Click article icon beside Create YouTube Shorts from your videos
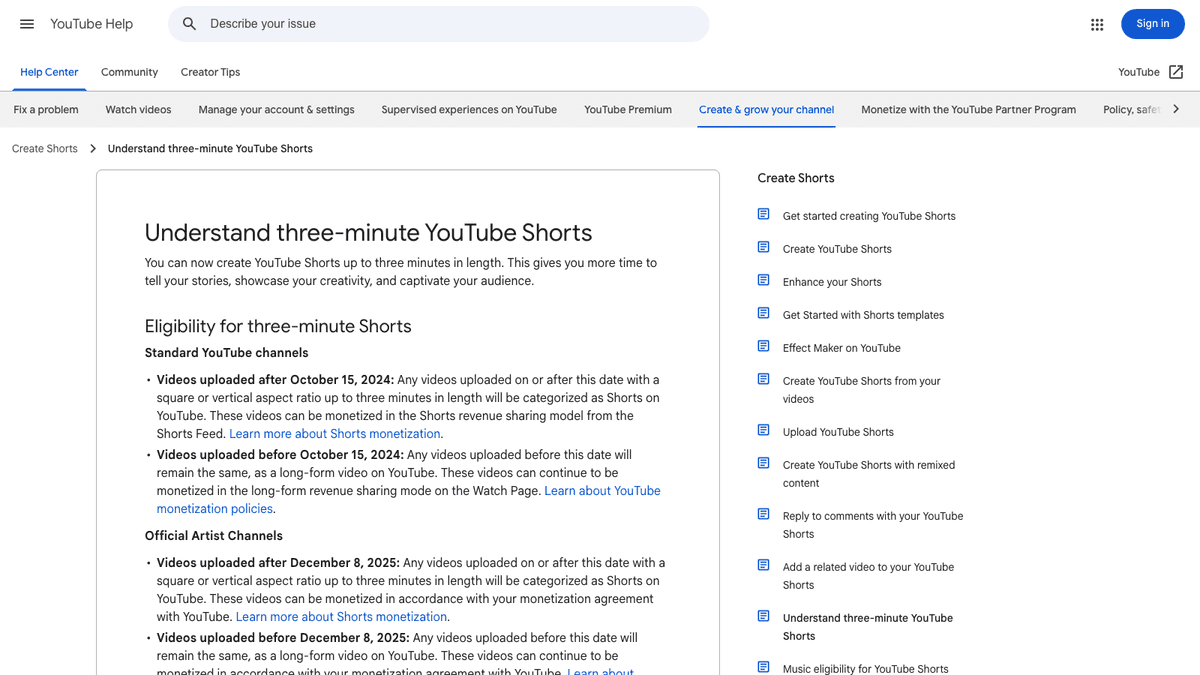Image resolution: width=1200 pixels, height=675 pixels. coord(764,379)
